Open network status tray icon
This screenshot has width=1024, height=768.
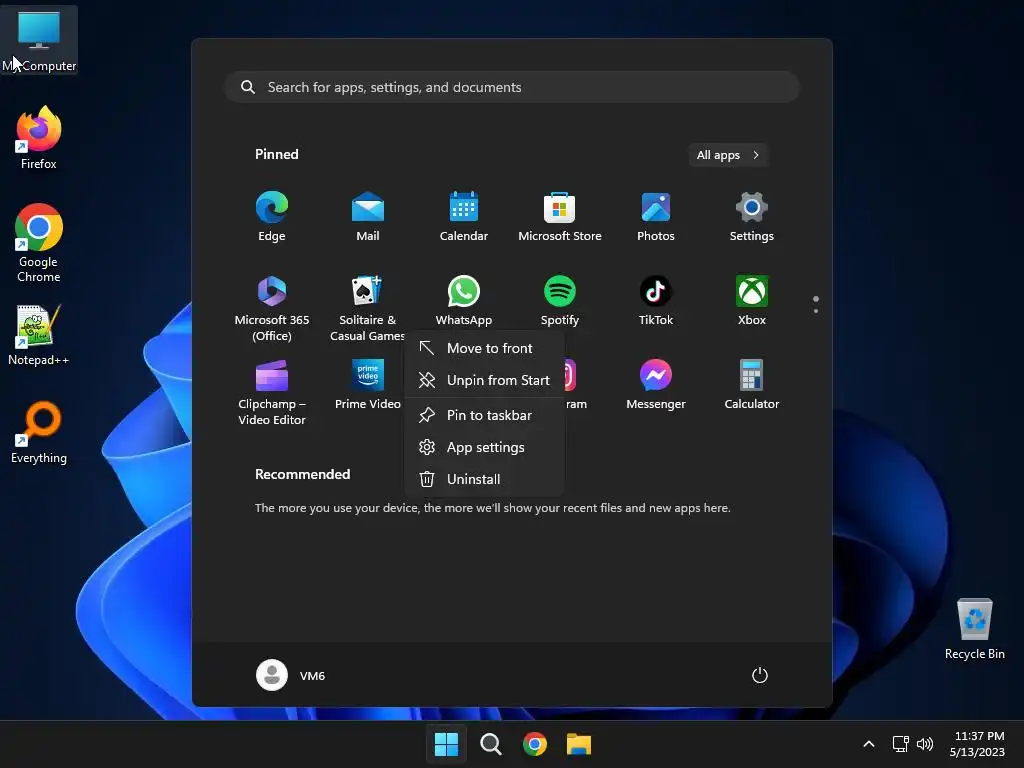tap(901, 744)
